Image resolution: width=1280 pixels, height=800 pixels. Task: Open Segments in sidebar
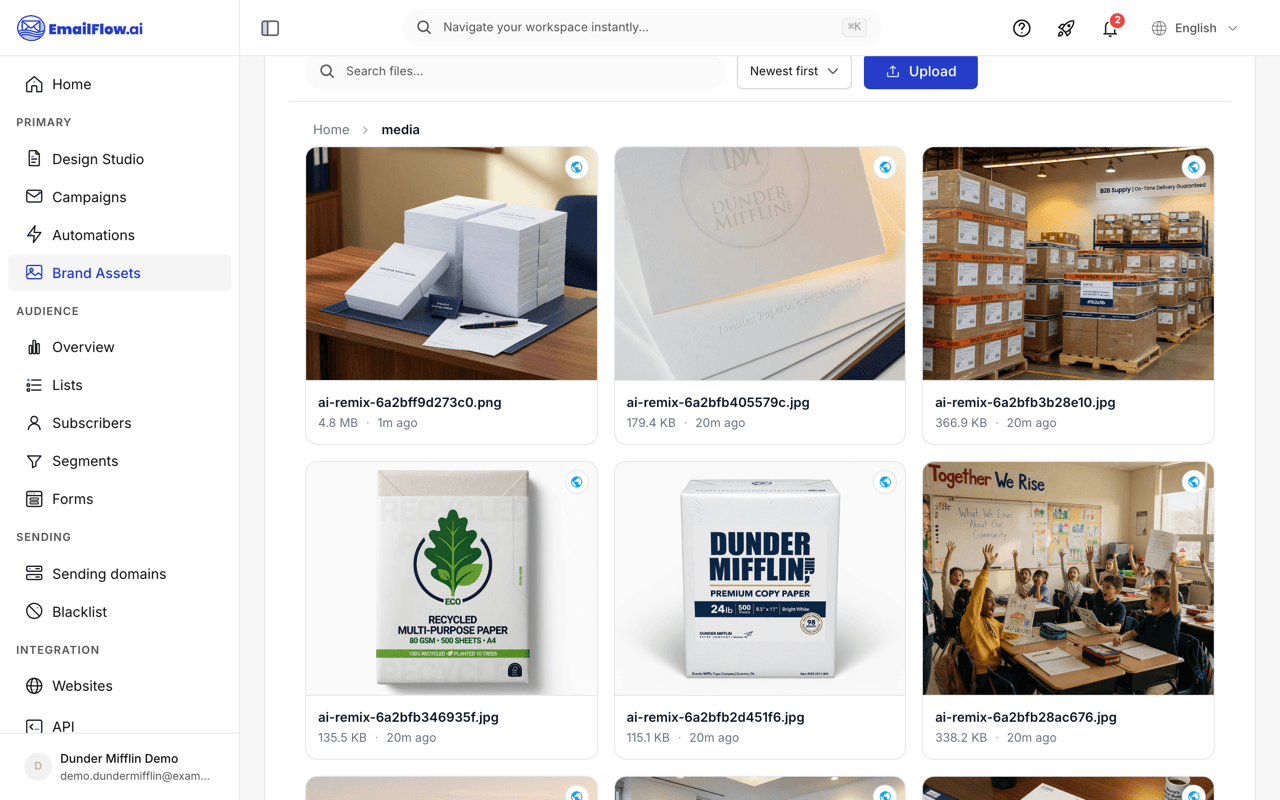click(119, 461)
